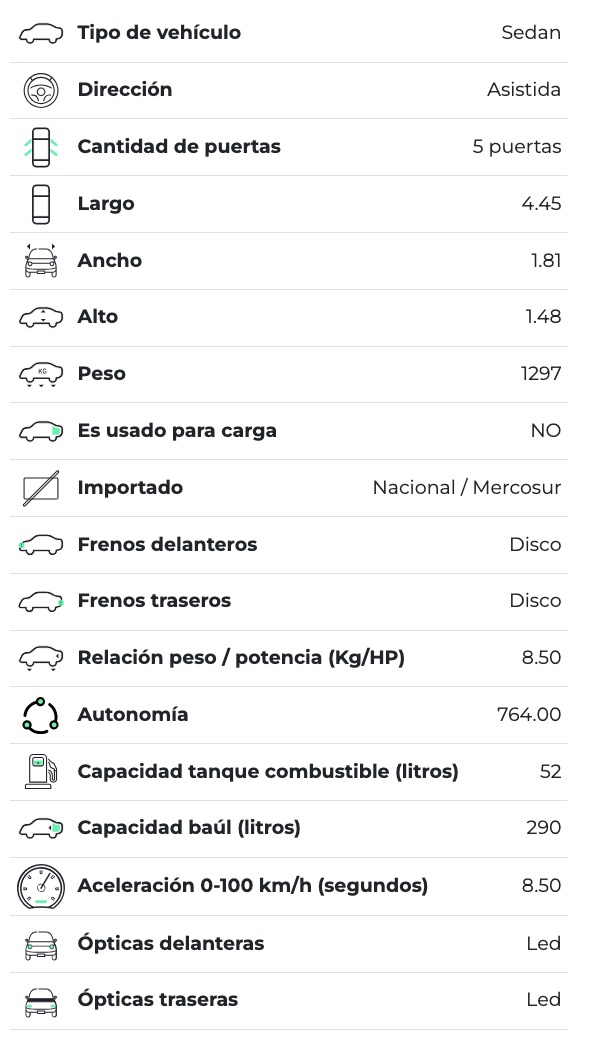Click the Sedan vehicle type value
Screen dimensions: 606x1048
[x=531, y=33]
